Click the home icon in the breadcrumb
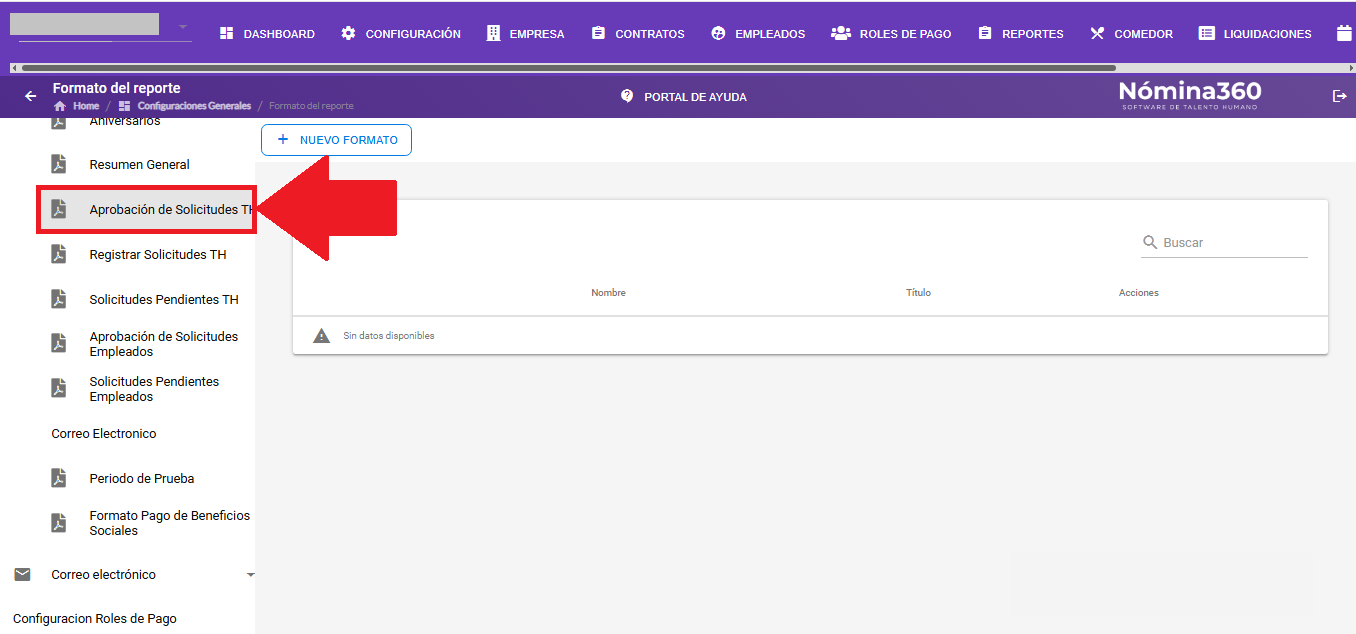This screenshot has height=634, width=1356. (x=60, y=106)
